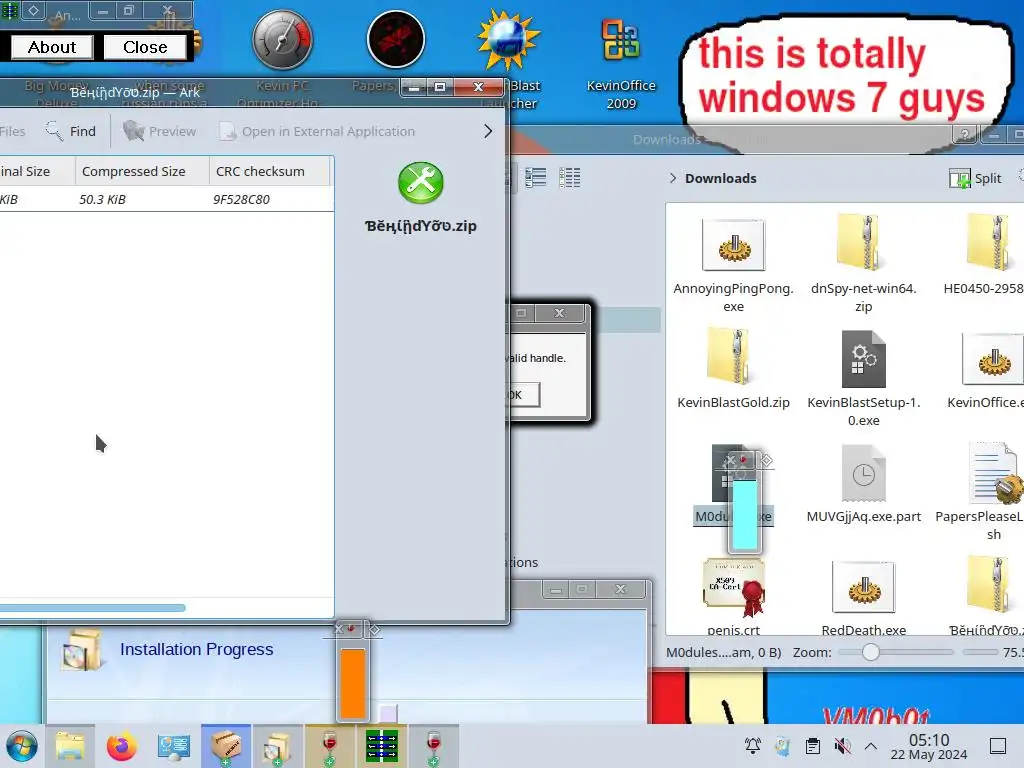1024x768 pixels.
Task: Expand hidden tray icons arrow
Action: coord(871,745)
